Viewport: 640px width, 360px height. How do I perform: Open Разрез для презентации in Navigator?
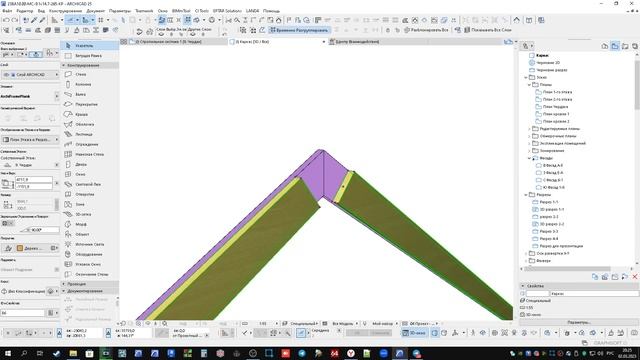click(x=561, y=246)
